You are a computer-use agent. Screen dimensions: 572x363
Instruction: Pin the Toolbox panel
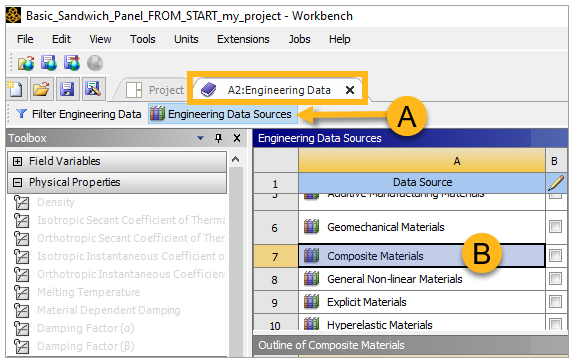219,138
